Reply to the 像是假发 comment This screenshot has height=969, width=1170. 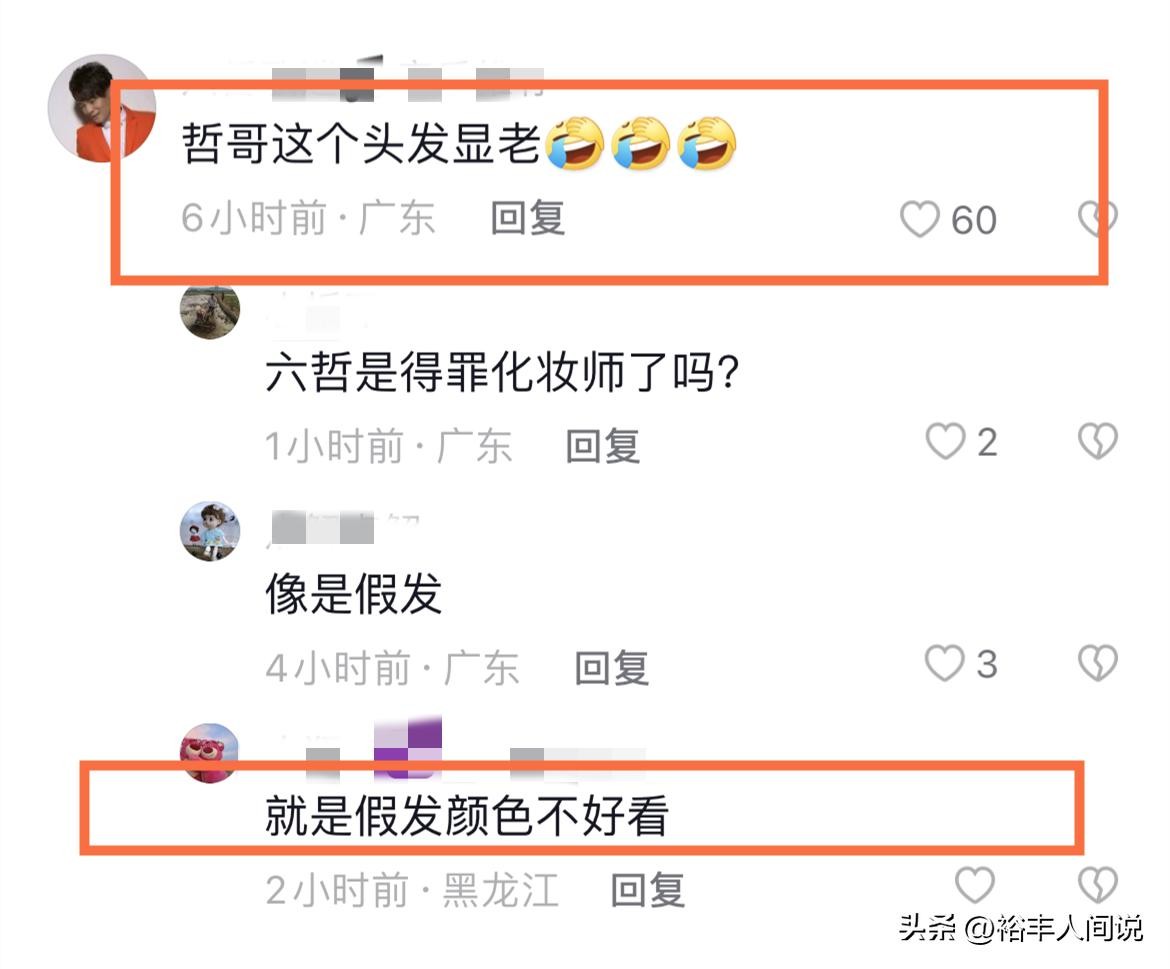(x=612, y=668)
